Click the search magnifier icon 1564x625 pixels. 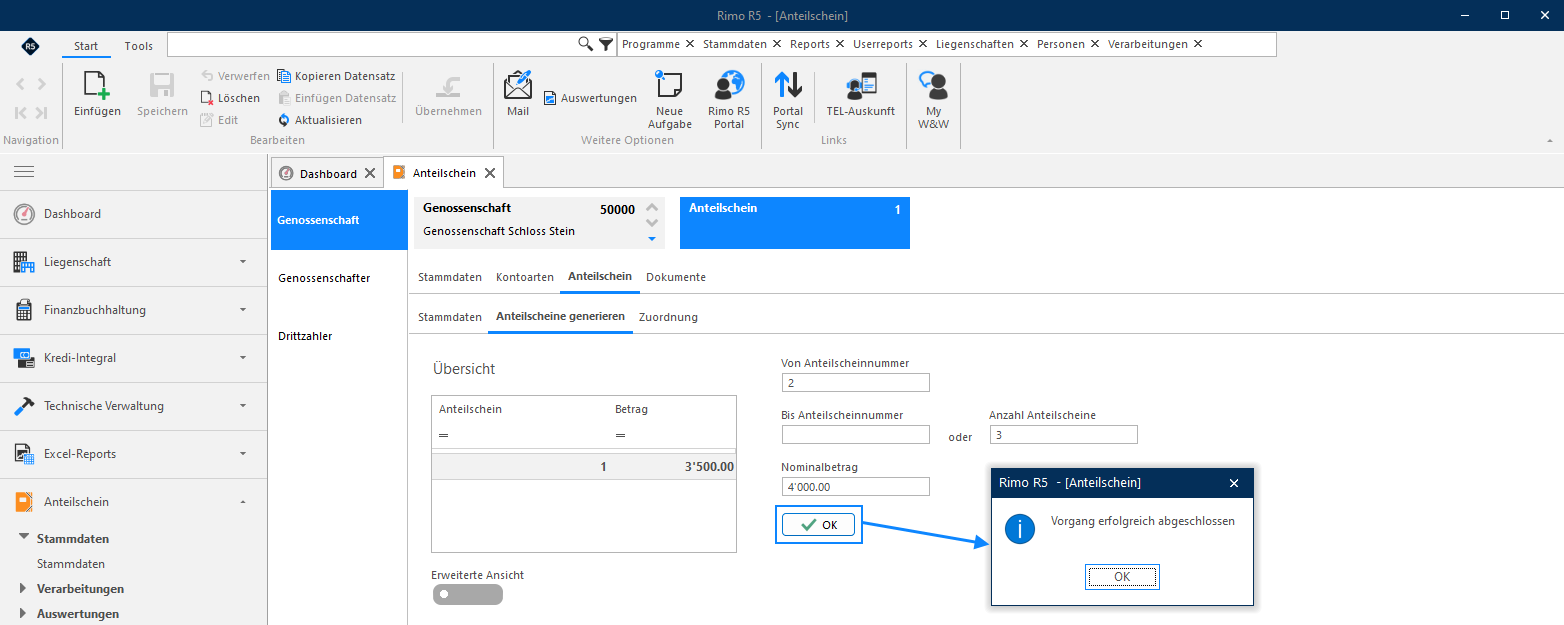586,44
